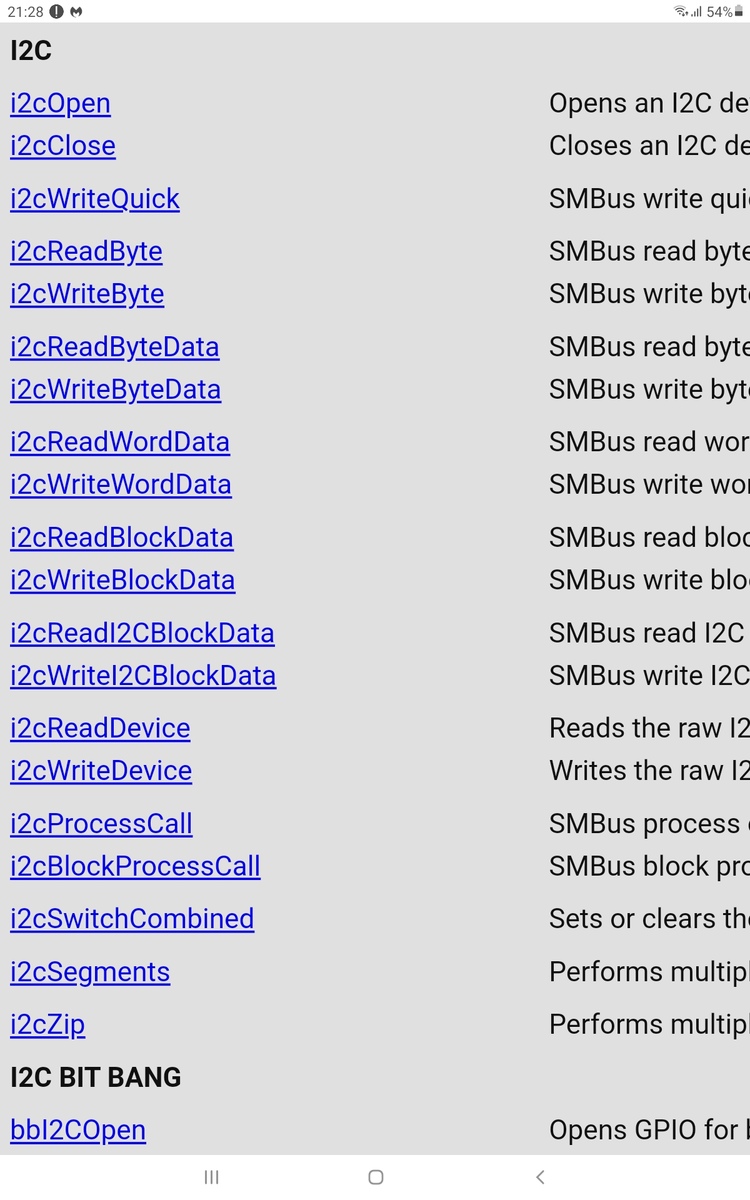
Task: Follow the i2cWriteQuick link
Action: point(95,199)
